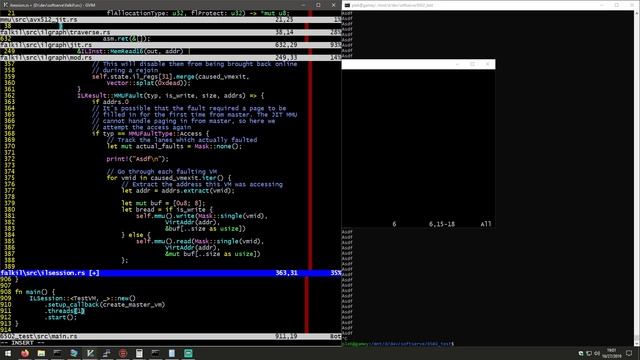The width and height of the screenshot is (640, 360).
Task: Switch to the gVim taskbar icon
Action: 90,353
